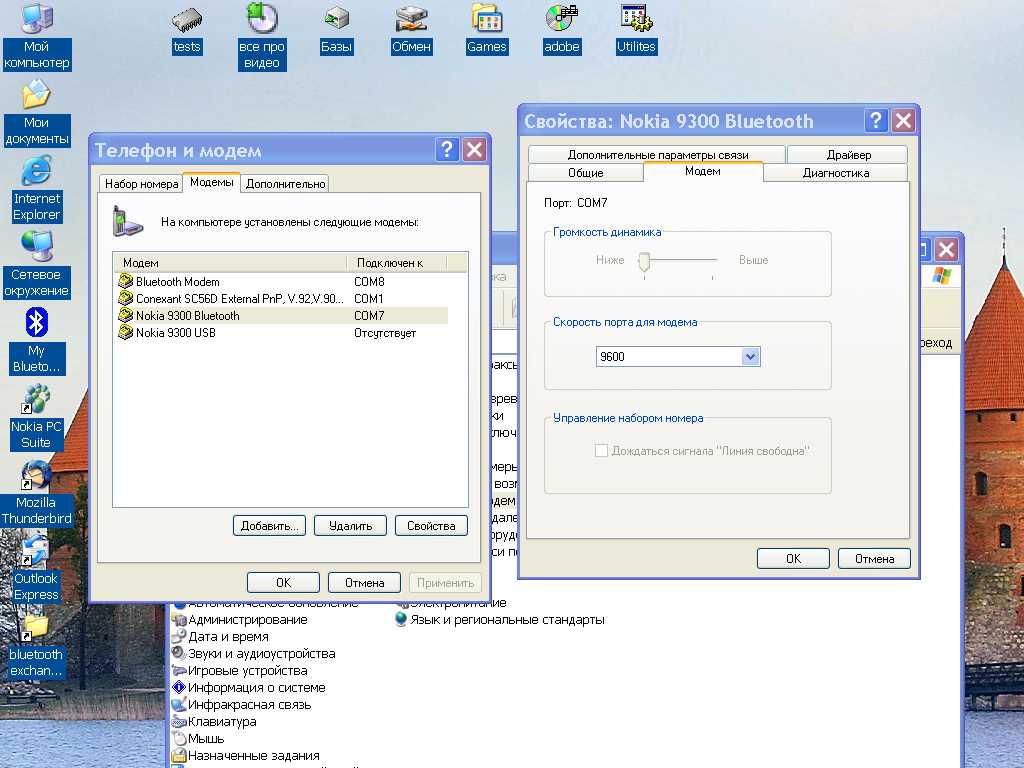Screen dimensions: 1024x768
Task: Click Отмена in Nokia 9300 Bluetooth properties
Action: click(874, 558)
